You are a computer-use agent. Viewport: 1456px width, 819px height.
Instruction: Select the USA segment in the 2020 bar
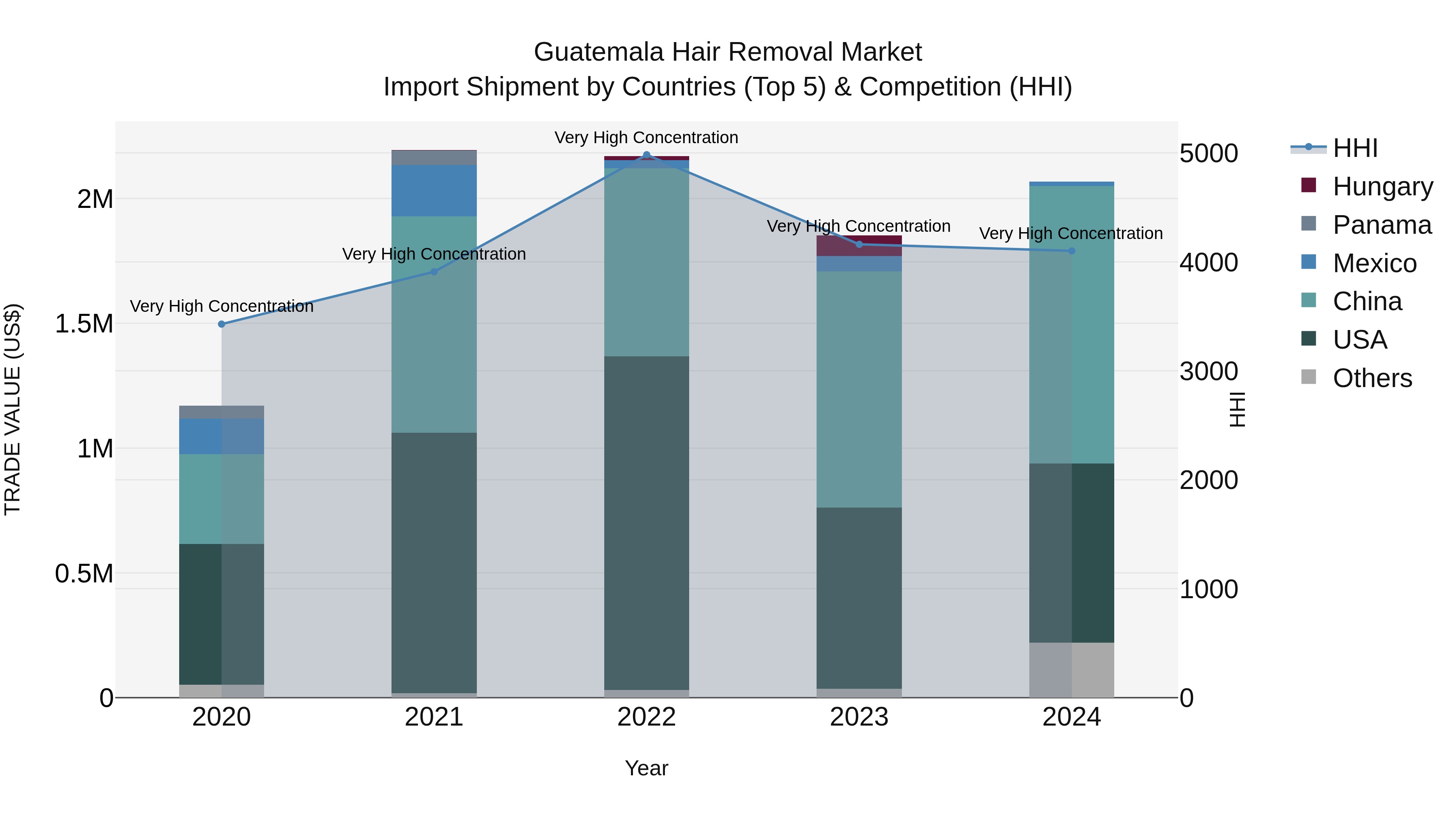coord(222,614)
